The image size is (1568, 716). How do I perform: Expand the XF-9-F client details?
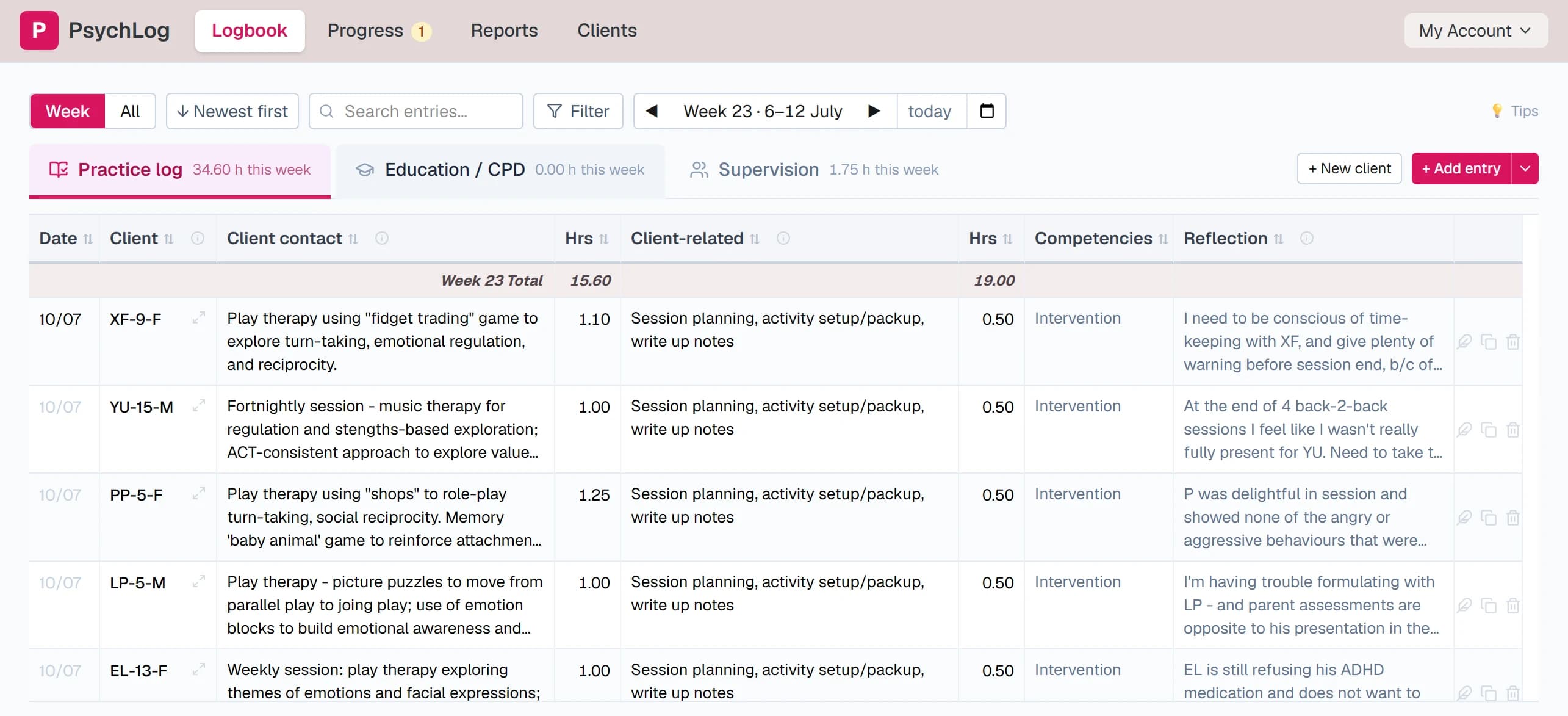click(199, 318)
